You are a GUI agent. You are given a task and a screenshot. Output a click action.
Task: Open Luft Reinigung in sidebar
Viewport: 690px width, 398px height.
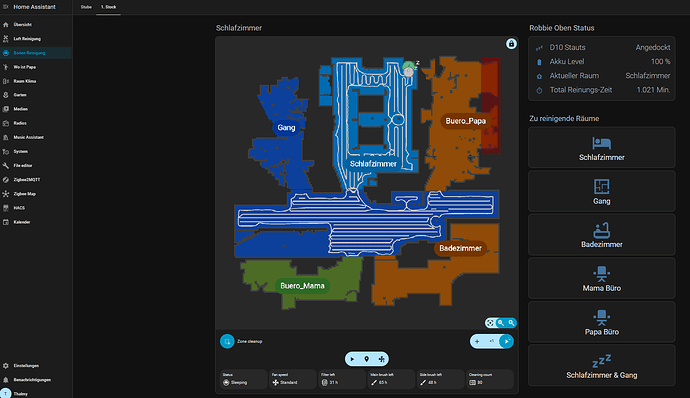[36, 39]
